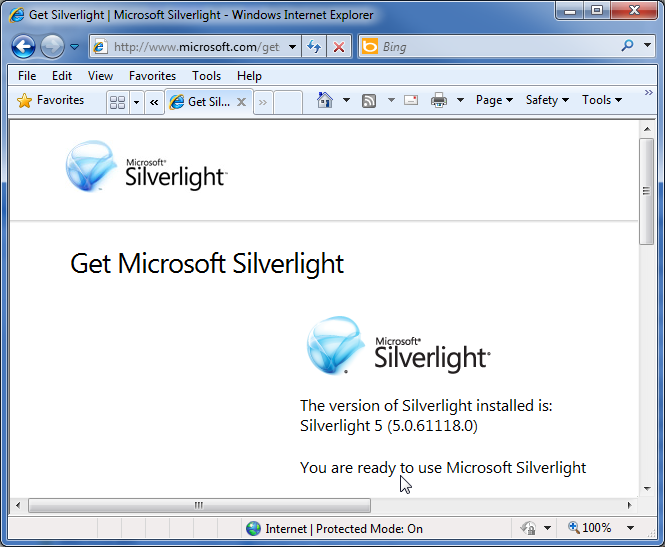Click the Get Microsoft Silverlight heading
Viewport: 665px width, 547px height.
pos(207,264)
